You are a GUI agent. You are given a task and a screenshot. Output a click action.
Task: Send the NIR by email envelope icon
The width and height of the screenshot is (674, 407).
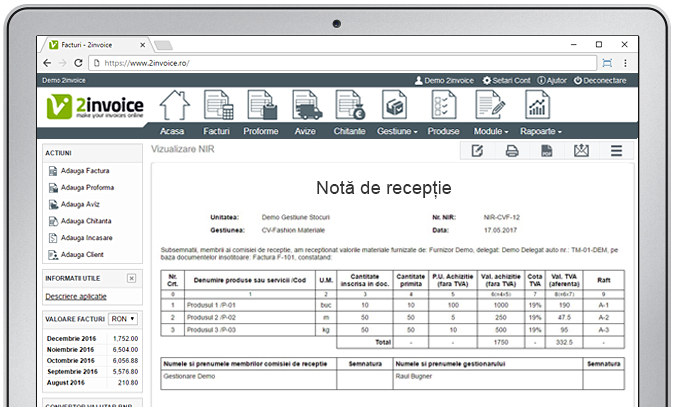click(x=581, y=151)
